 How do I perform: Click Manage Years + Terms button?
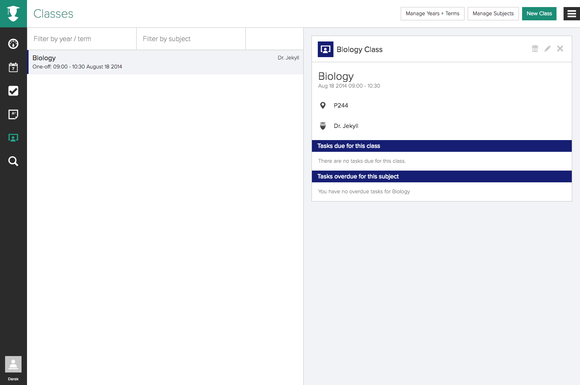[432, 14]
